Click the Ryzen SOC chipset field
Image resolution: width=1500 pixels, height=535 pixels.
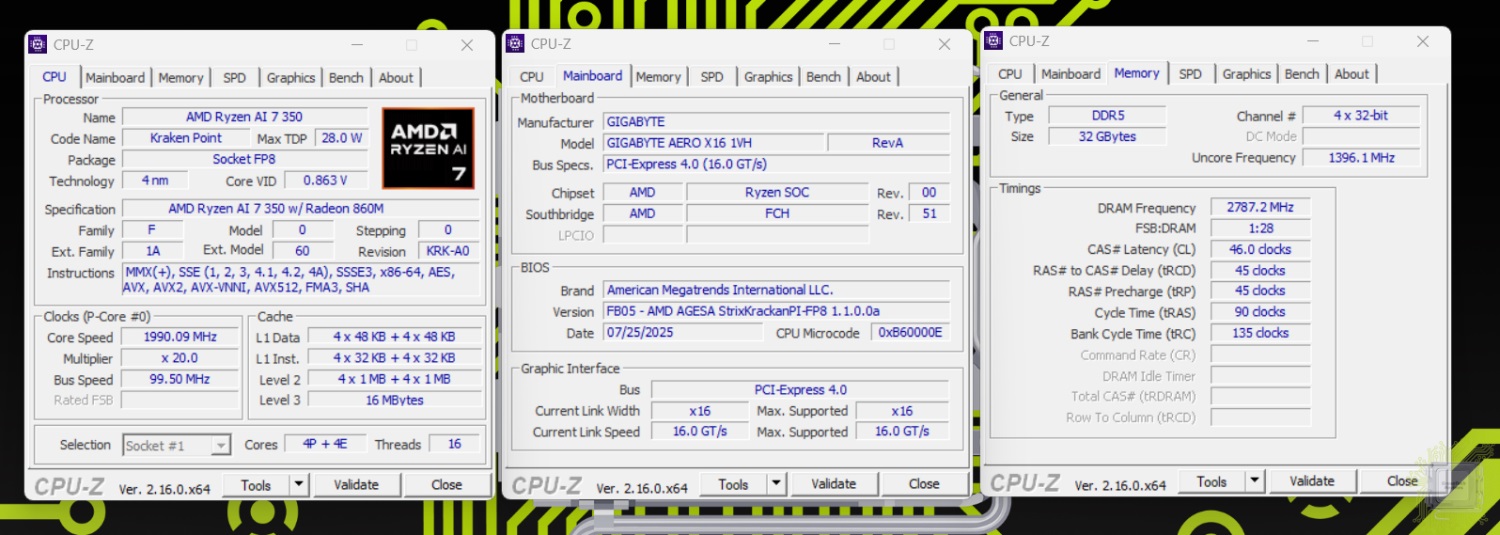coord(777,192)
